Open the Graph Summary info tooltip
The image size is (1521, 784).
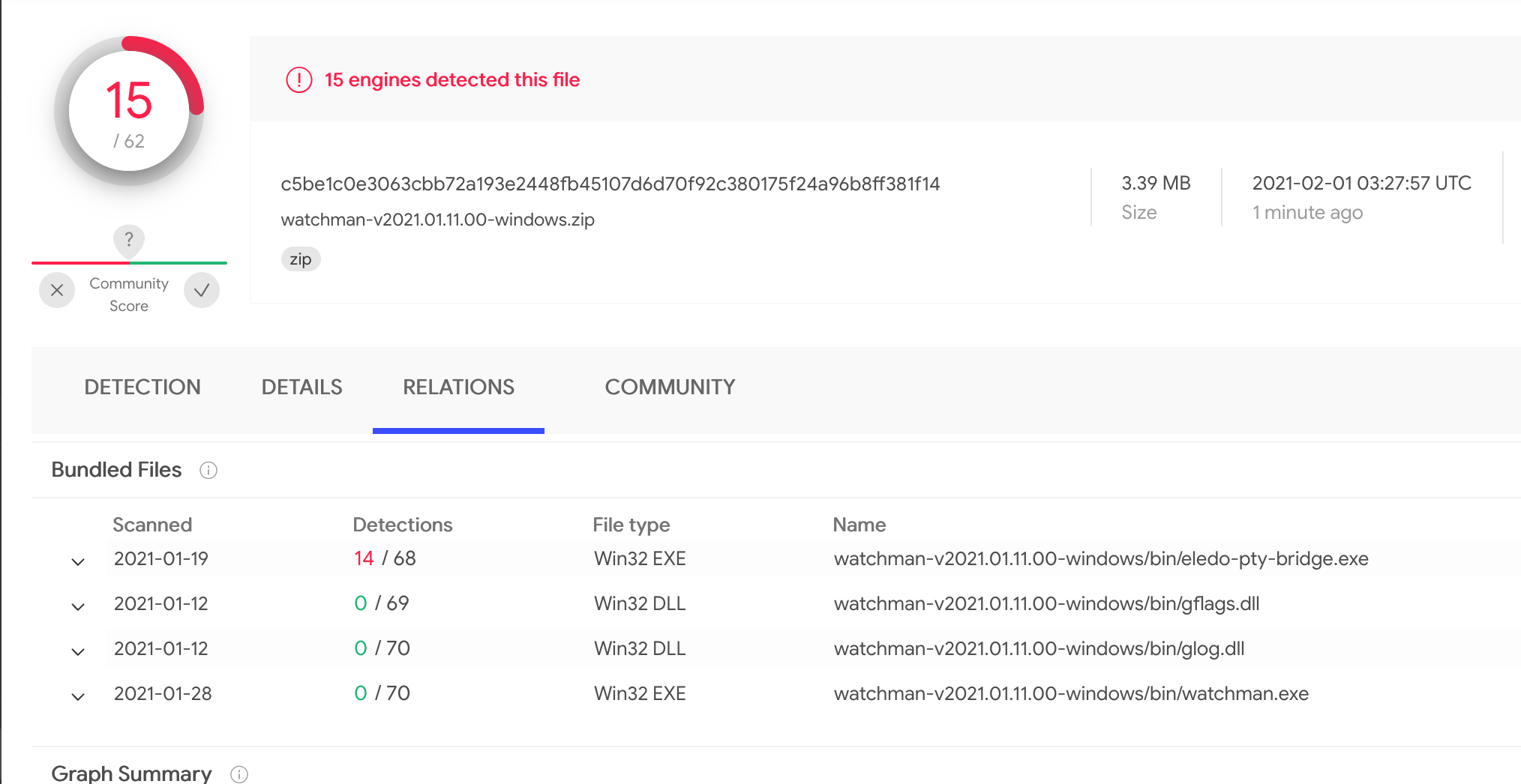click(x=238, y=774)
